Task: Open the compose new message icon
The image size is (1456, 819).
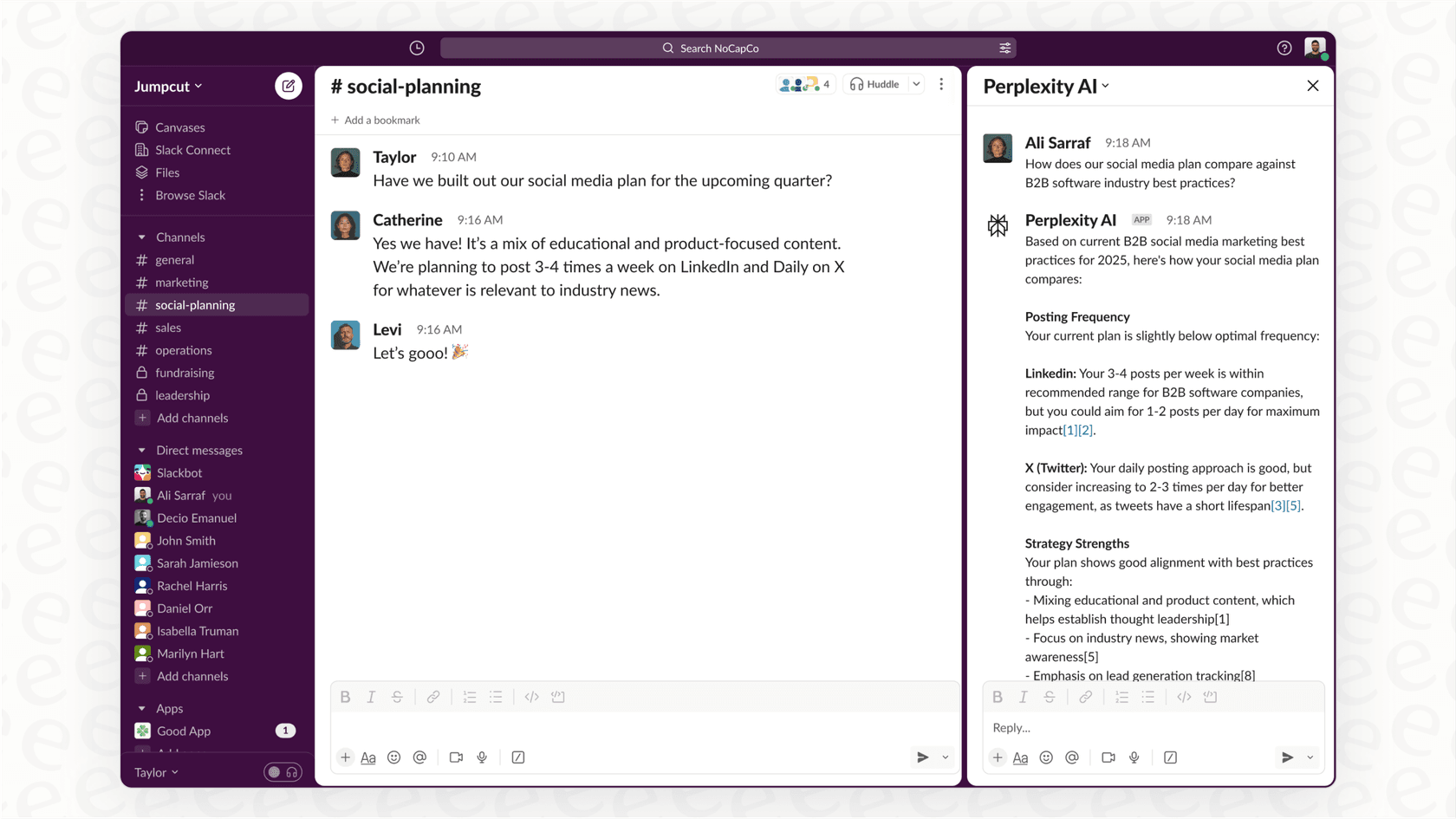Action: [289, 86]
